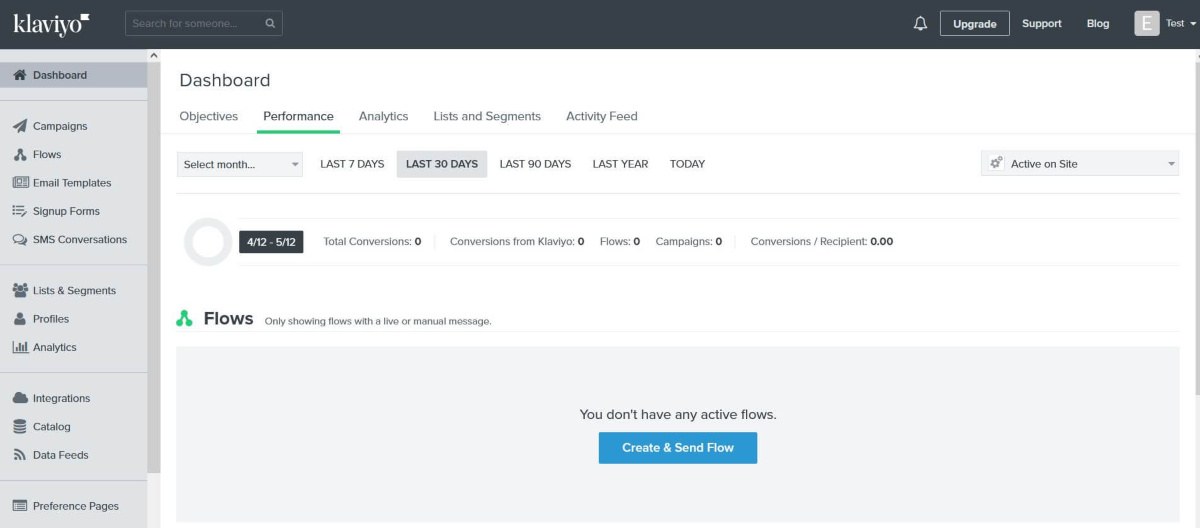The width and height of the screenshot is (1200, 528).
Task: Choose the LAST 7 DAYS range
Action: (352, 164)
